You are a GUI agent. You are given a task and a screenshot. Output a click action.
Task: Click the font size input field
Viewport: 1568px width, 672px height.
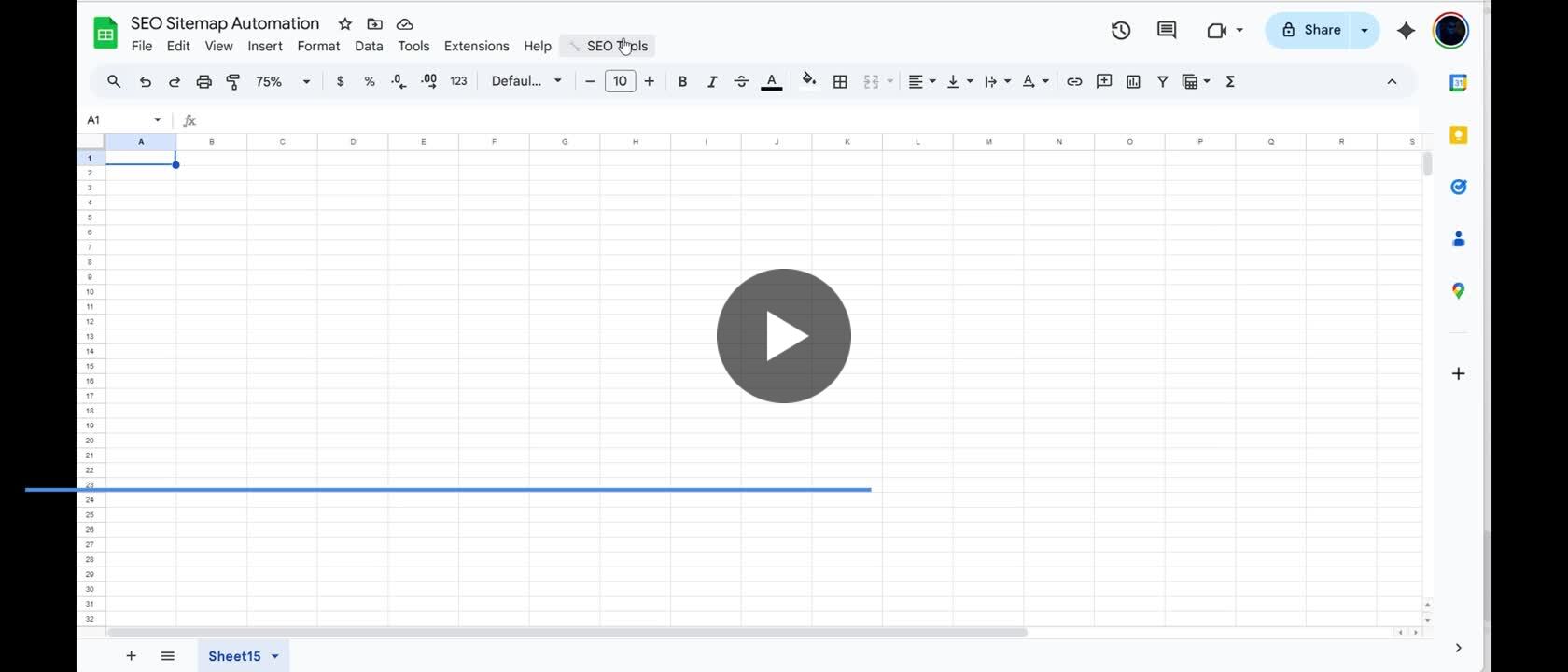pos(620,81)
